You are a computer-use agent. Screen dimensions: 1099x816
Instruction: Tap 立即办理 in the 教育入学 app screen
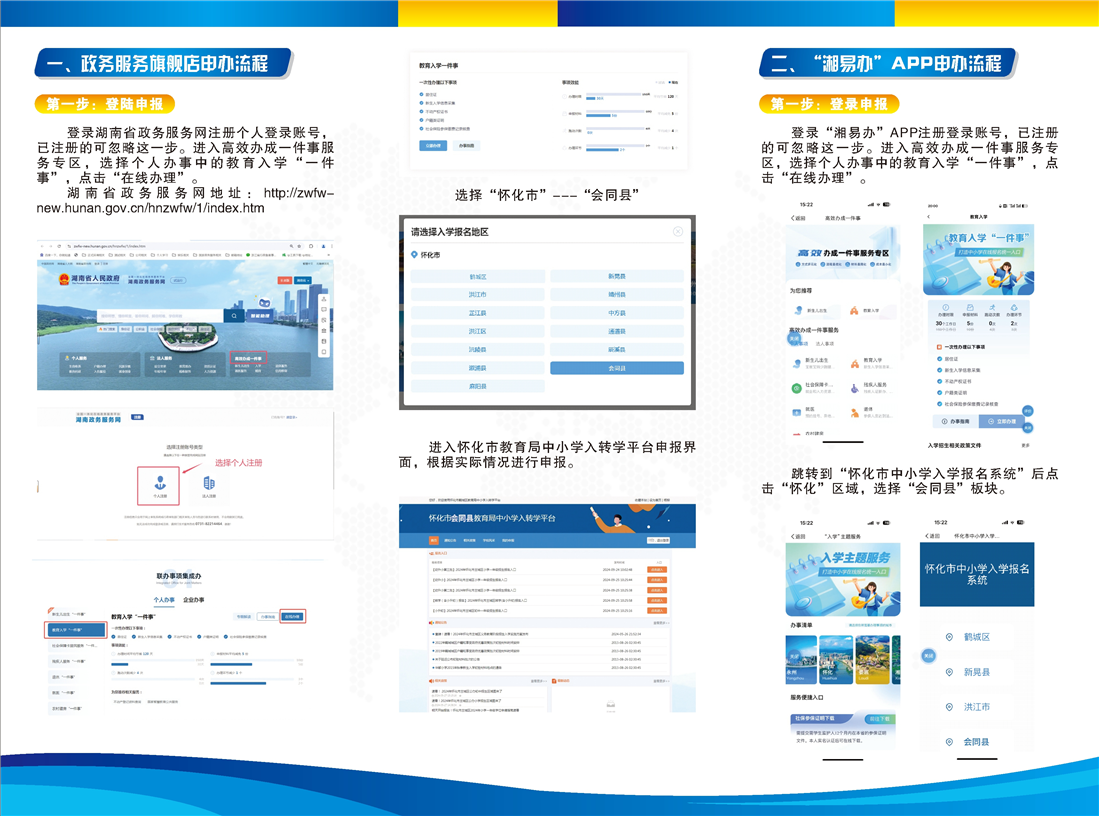pyautogui.click(x=1003, y=421)
